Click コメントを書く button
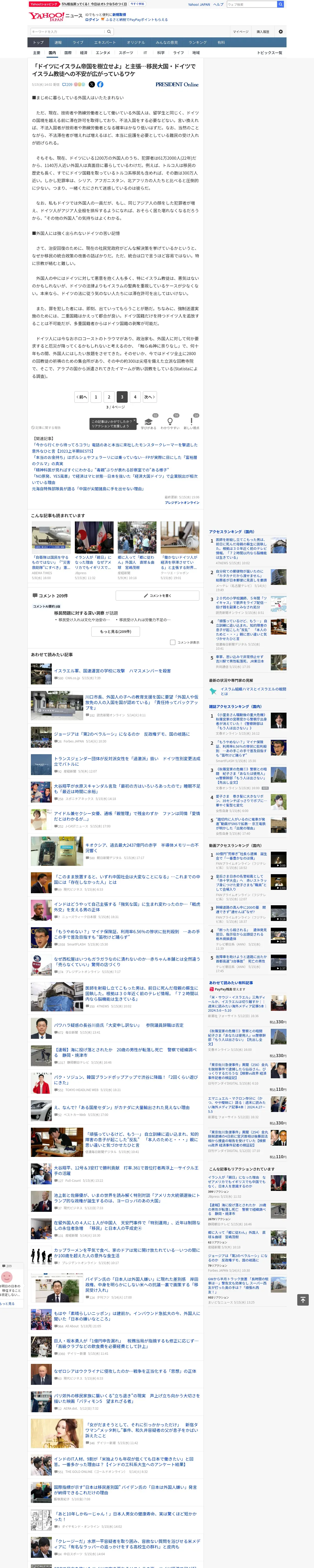This screenshot has height=1568, width=314. pos(157,595)
